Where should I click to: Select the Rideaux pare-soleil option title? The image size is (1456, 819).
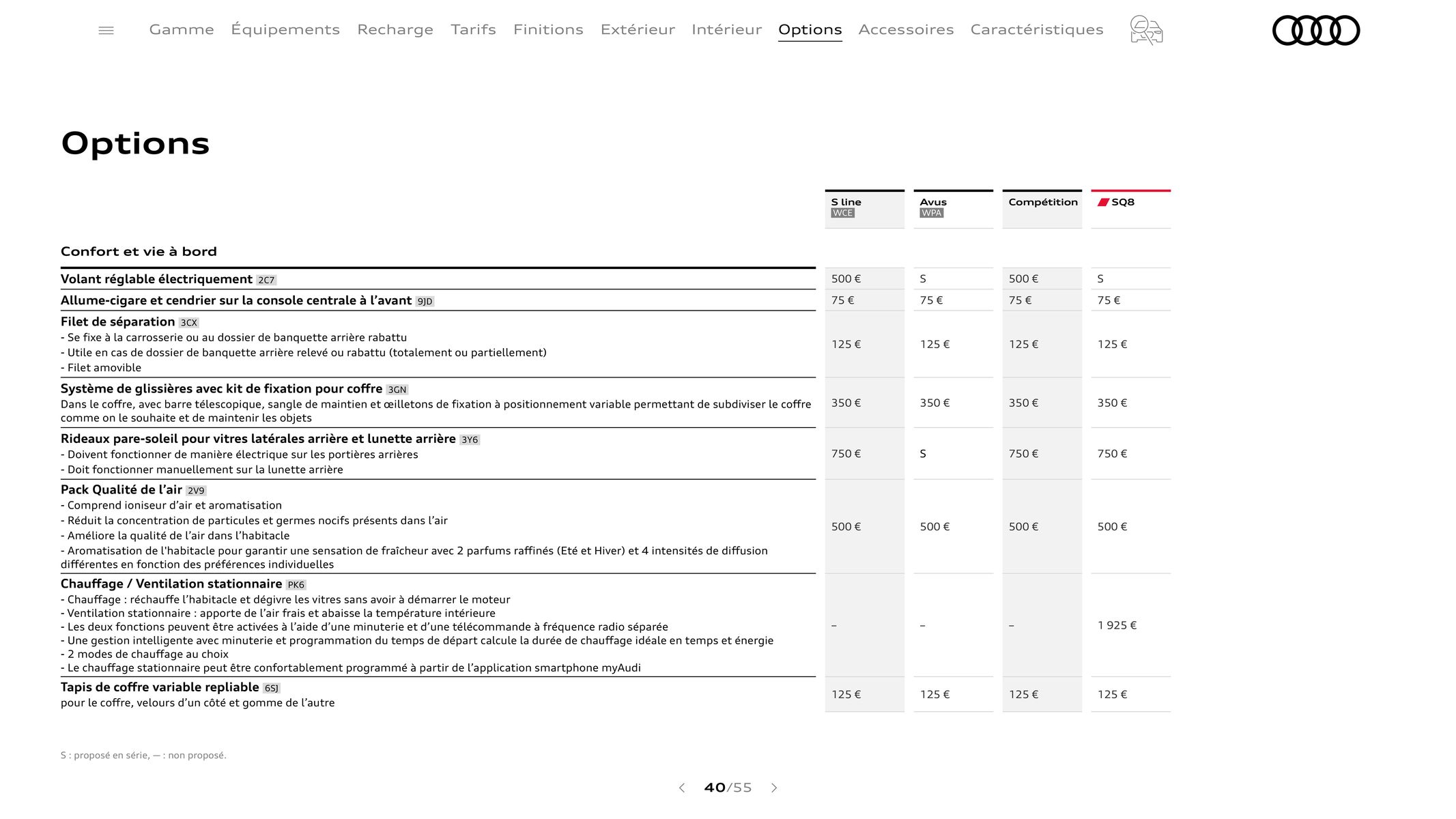[258, 439]
